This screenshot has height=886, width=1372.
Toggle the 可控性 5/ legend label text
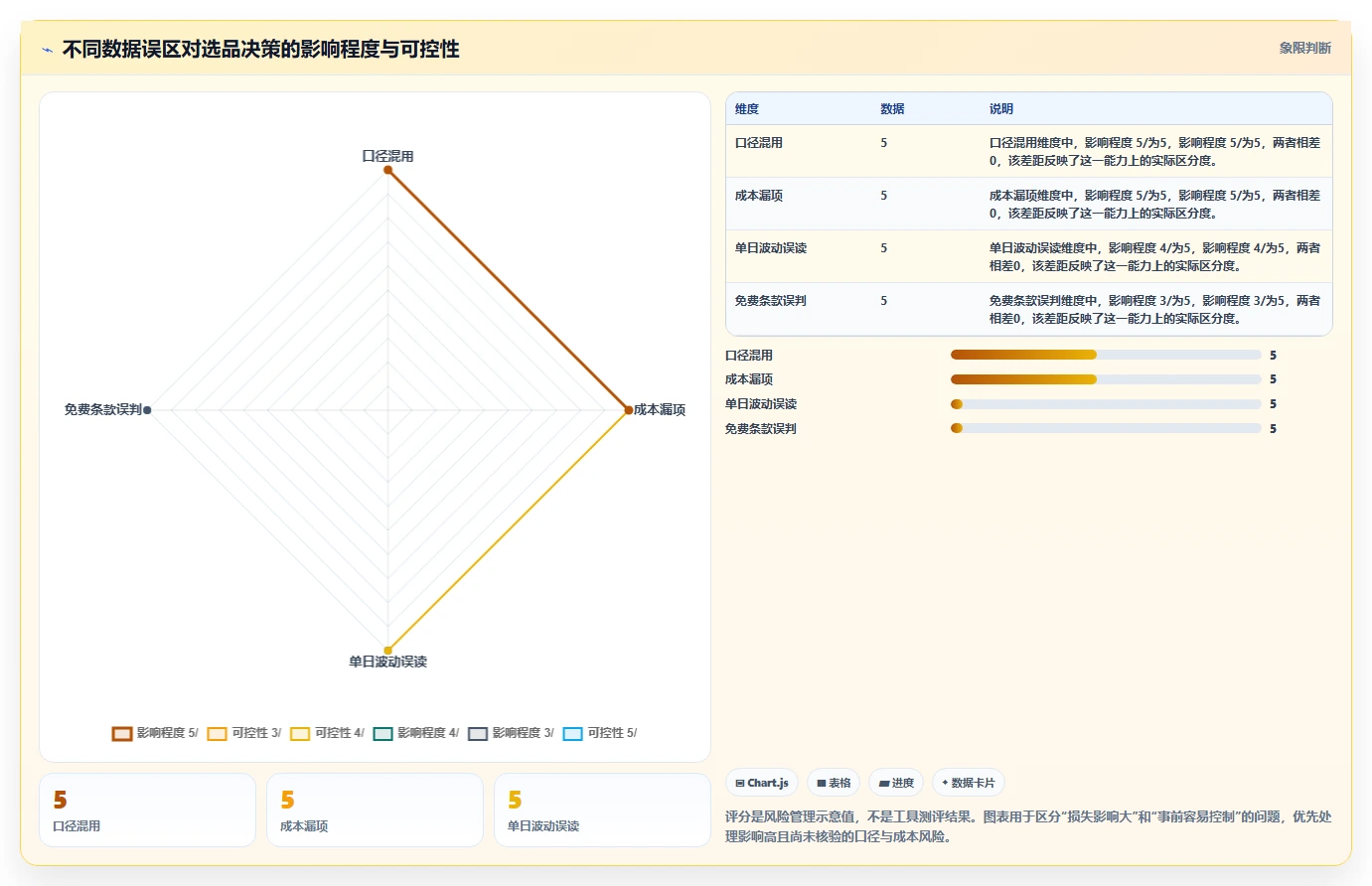coord(612,733)
